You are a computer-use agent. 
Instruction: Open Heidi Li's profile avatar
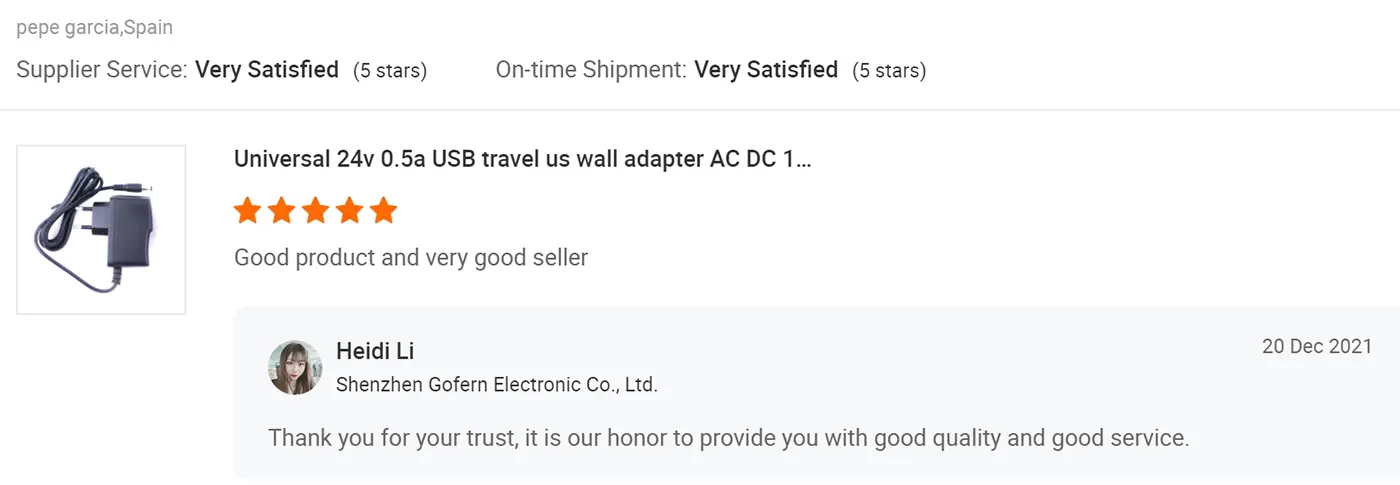point(295,367)
